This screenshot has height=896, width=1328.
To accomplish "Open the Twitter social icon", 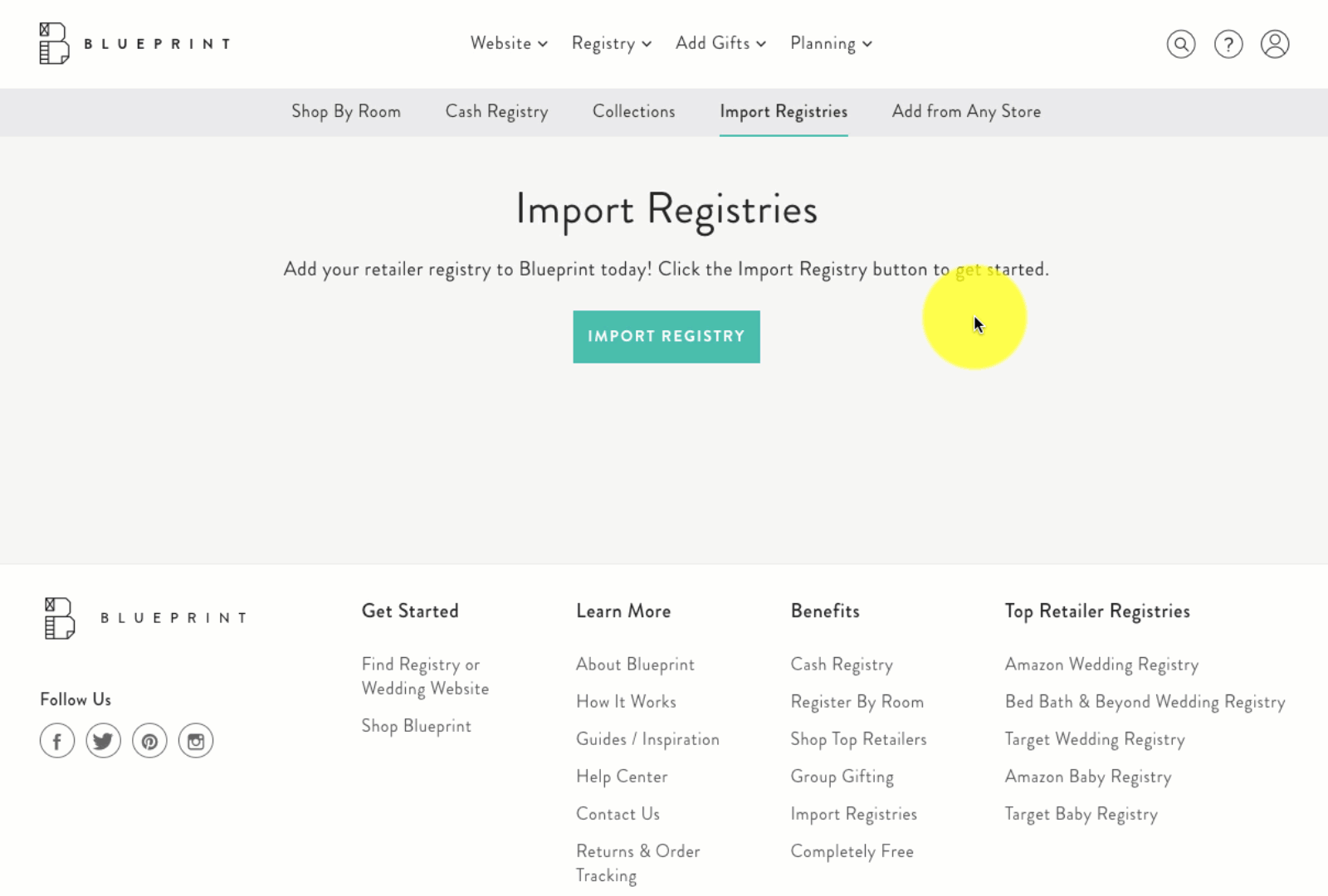I will point(104,741).
